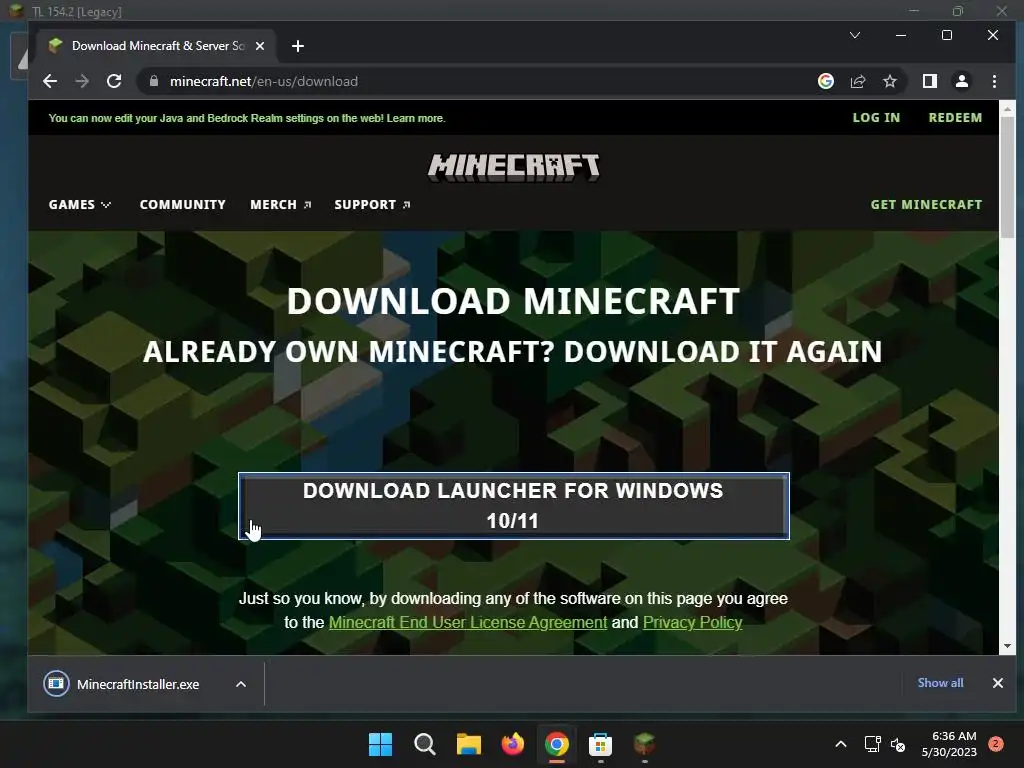Click LOG IN link
The height and width of the screenshot is (768, 1024).
click(x=876, y=118)
